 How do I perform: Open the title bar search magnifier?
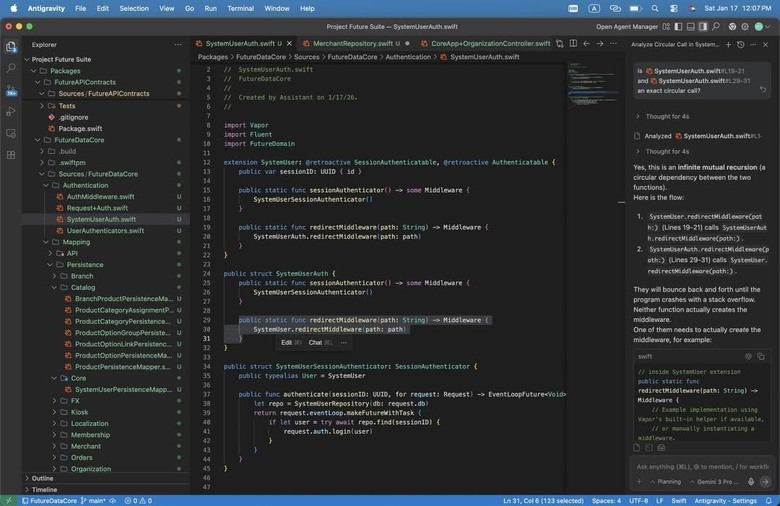coord(716,26)
